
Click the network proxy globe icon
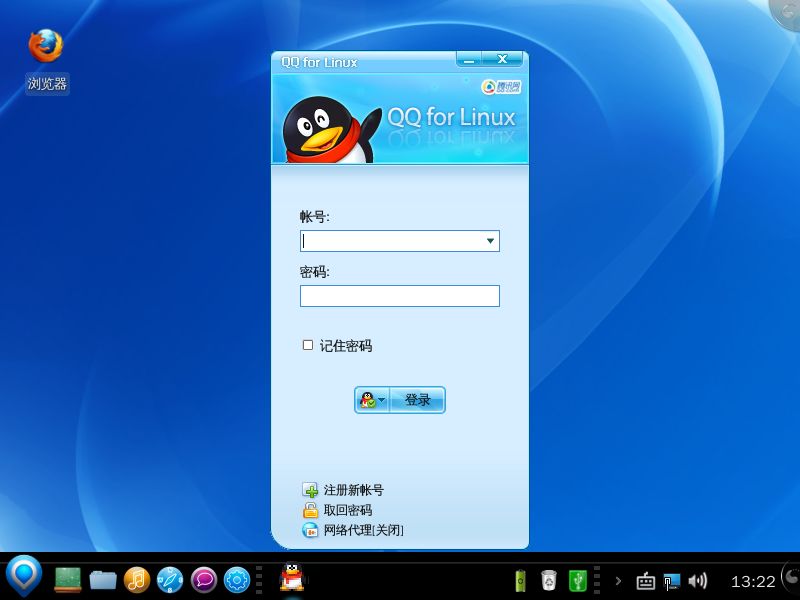pos(310,530)
